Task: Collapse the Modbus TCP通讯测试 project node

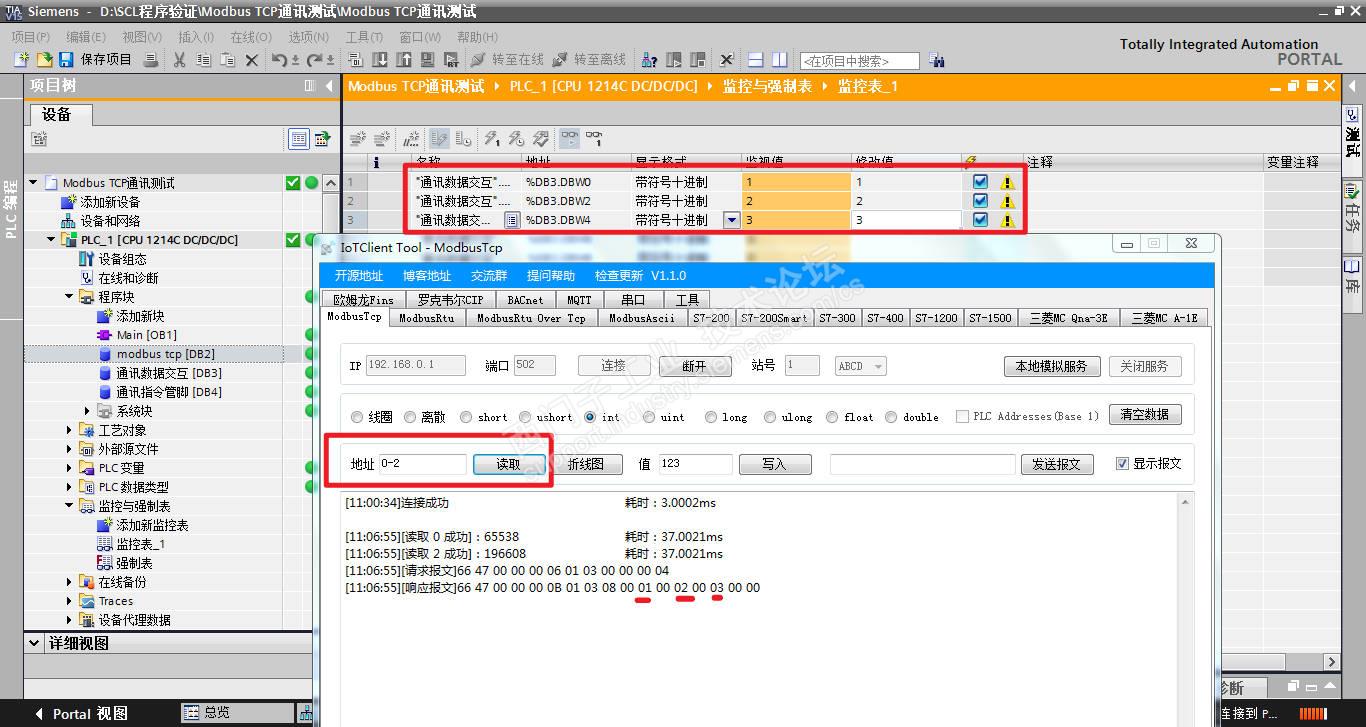Action: (x=34, y=183)
